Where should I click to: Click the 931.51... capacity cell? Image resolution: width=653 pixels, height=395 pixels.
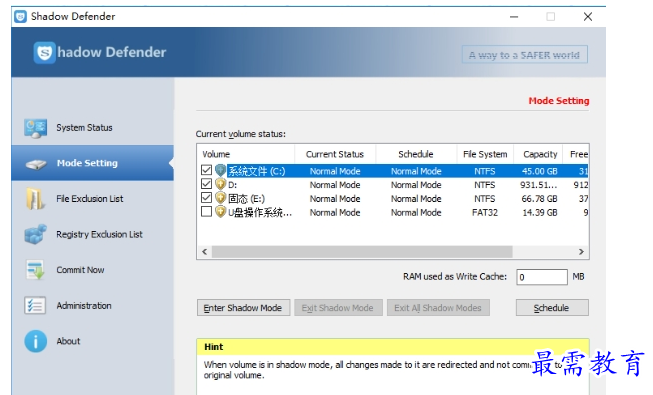coord(538,185)
